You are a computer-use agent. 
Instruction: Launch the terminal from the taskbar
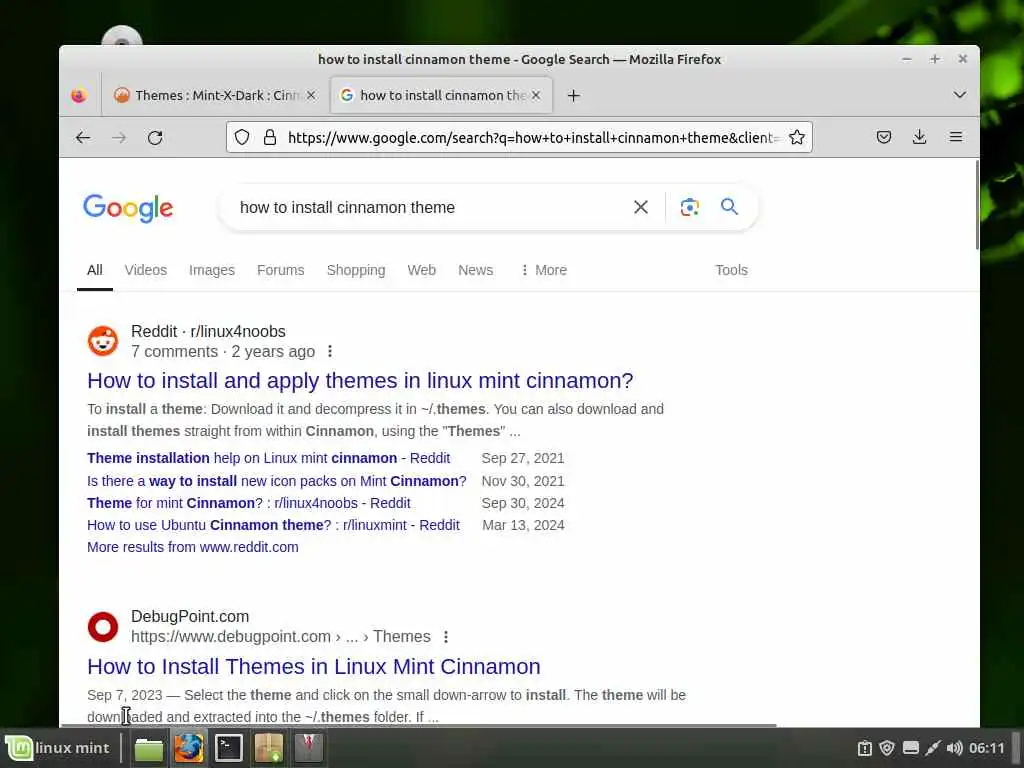click(x=229, y=748)
